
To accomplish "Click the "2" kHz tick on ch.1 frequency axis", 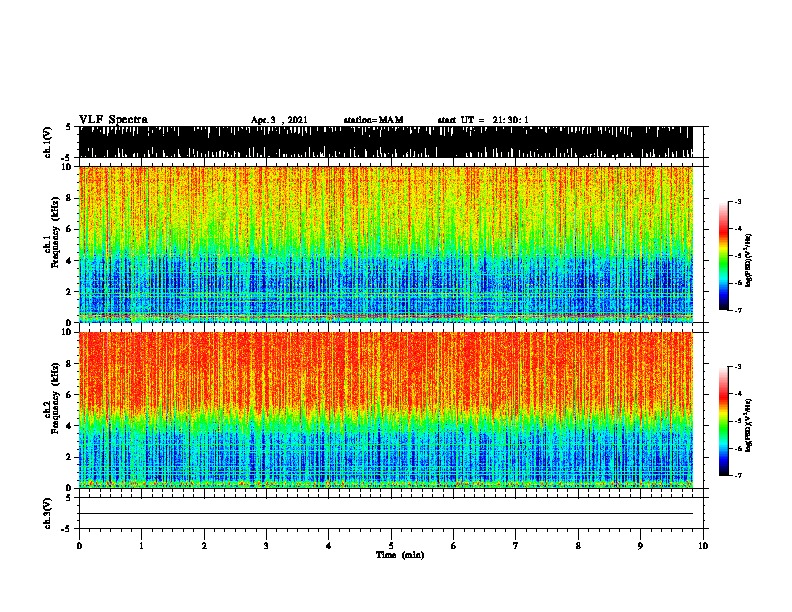I will [x=69, y=291].
